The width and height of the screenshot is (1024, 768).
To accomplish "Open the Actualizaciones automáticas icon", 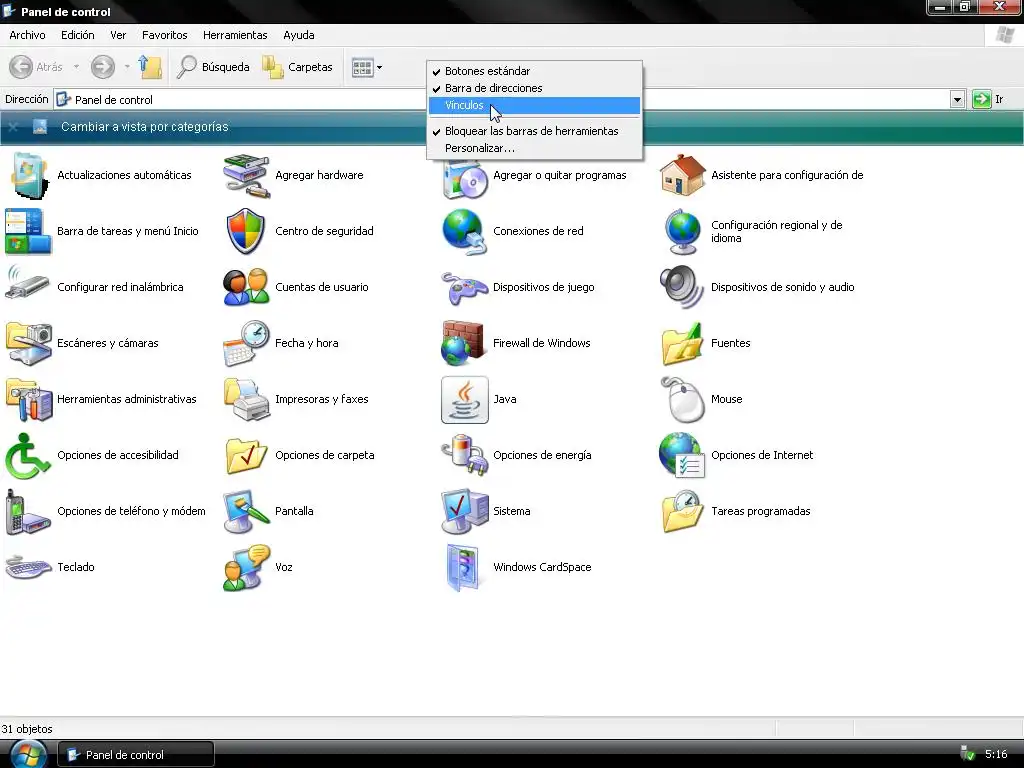I will pyautogui.click(x=27, y=175).
